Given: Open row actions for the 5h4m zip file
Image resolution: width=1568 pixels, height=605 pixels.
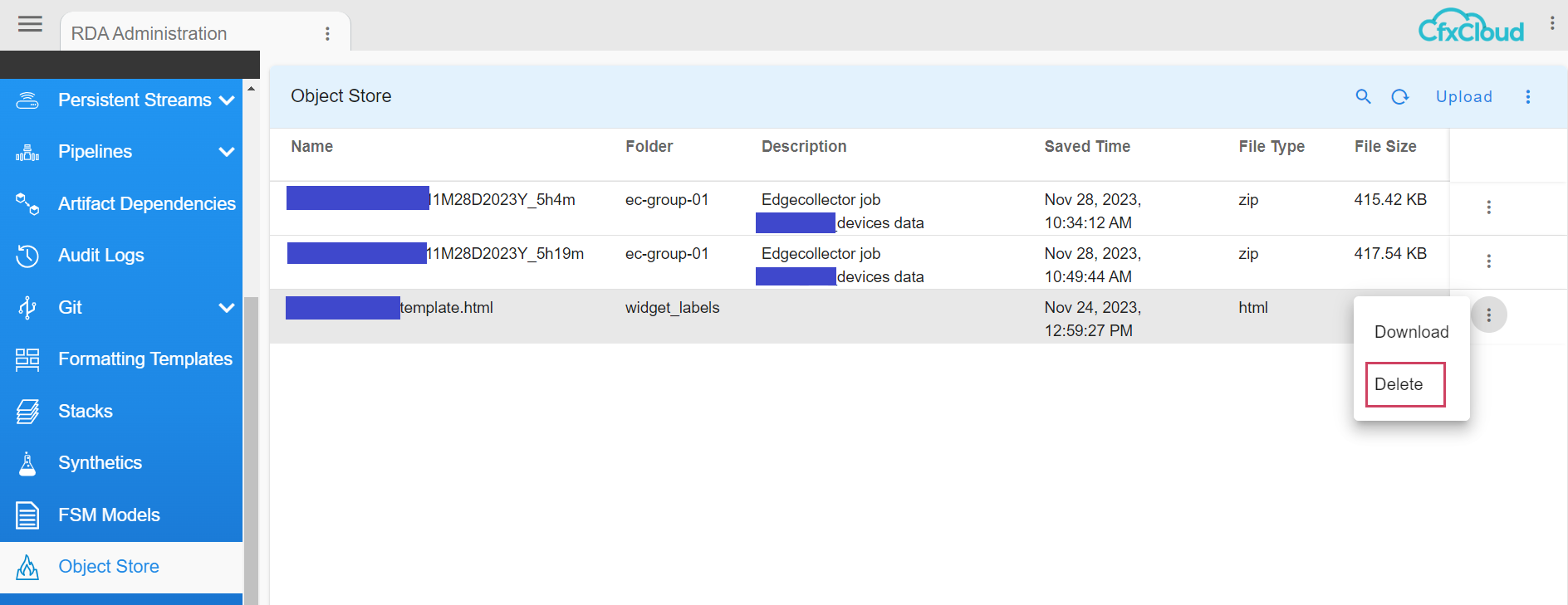Looking at the screenshot, I should tap(1488, 207).
